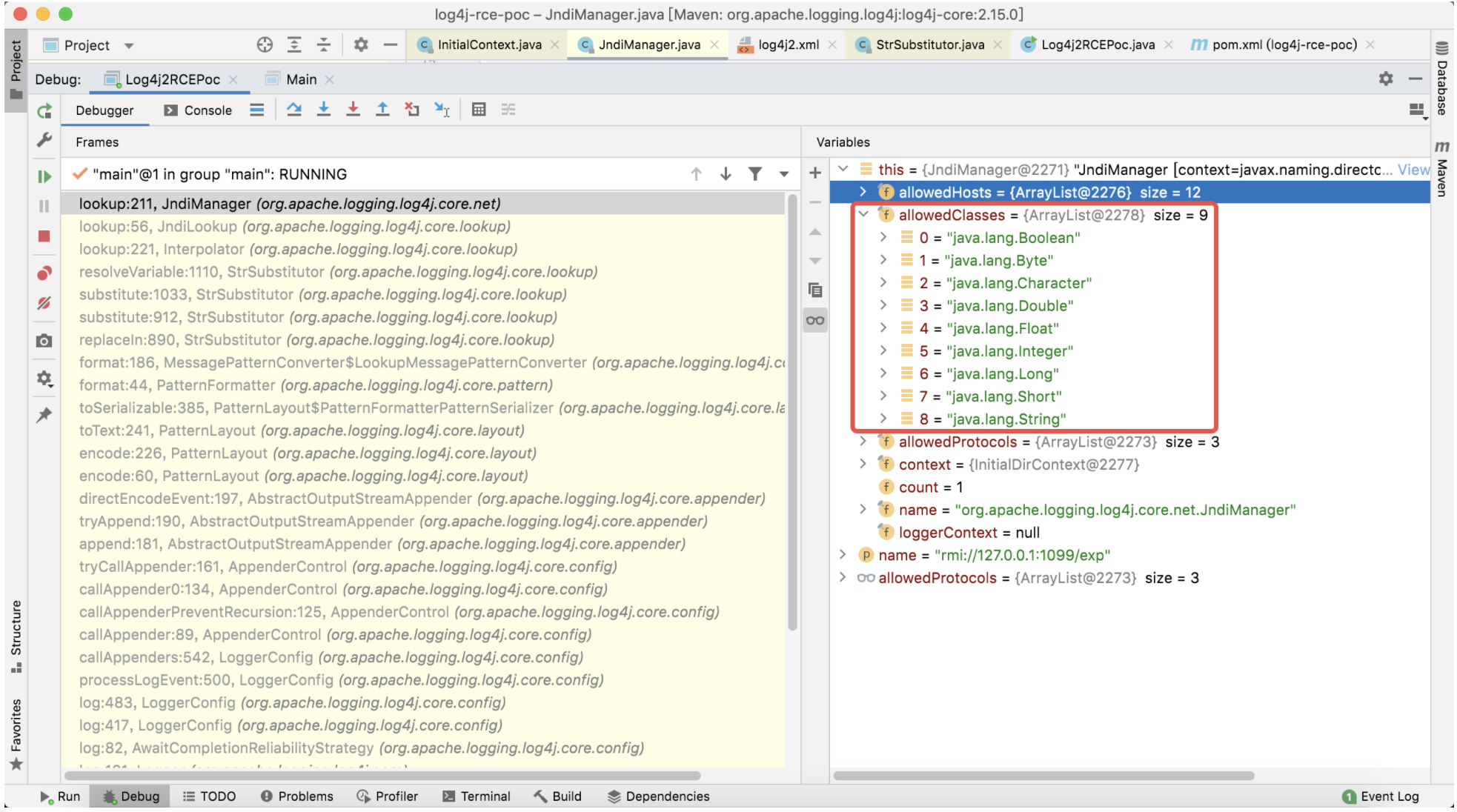Open Project view options gear
Viewport: 1457px width, 812px height.
pyautogui.click(x=361, y=45)
